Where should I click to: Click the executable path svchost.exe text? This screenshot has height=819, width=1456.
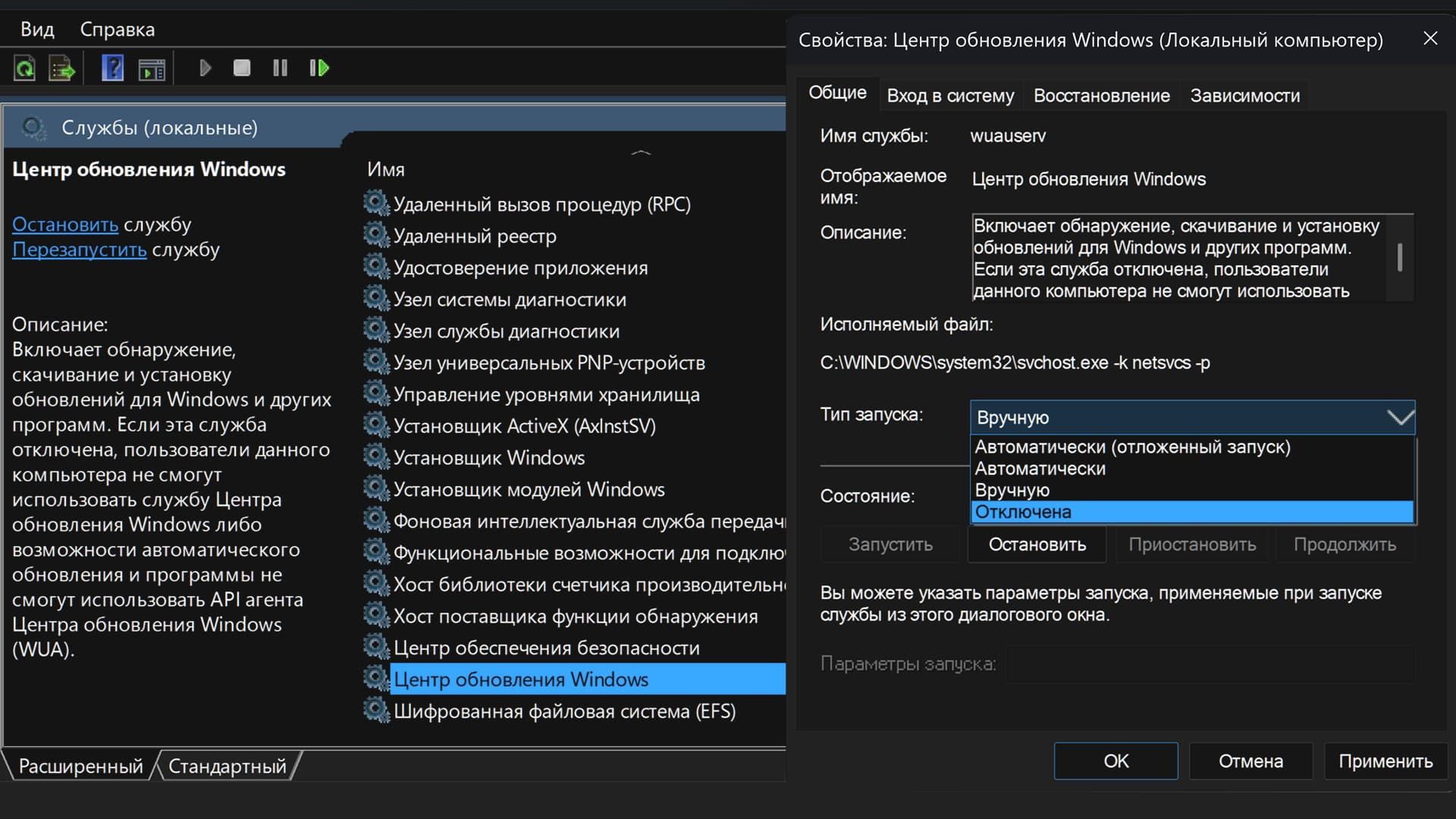pos(1015,362)
